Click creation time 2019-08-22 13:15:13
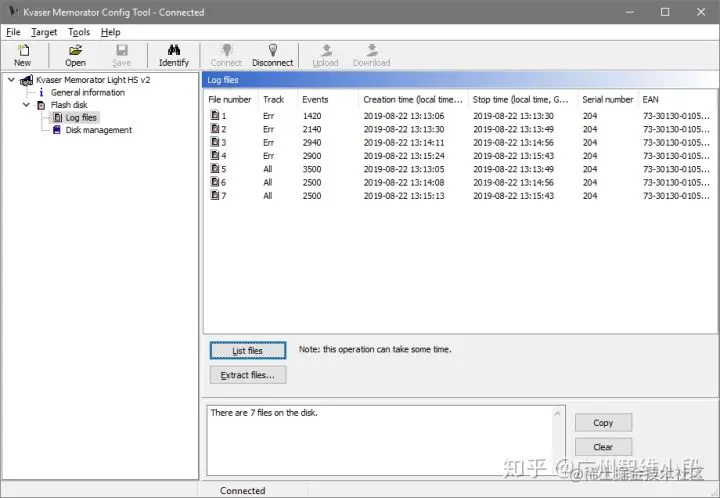 click(x=404, y=196)
